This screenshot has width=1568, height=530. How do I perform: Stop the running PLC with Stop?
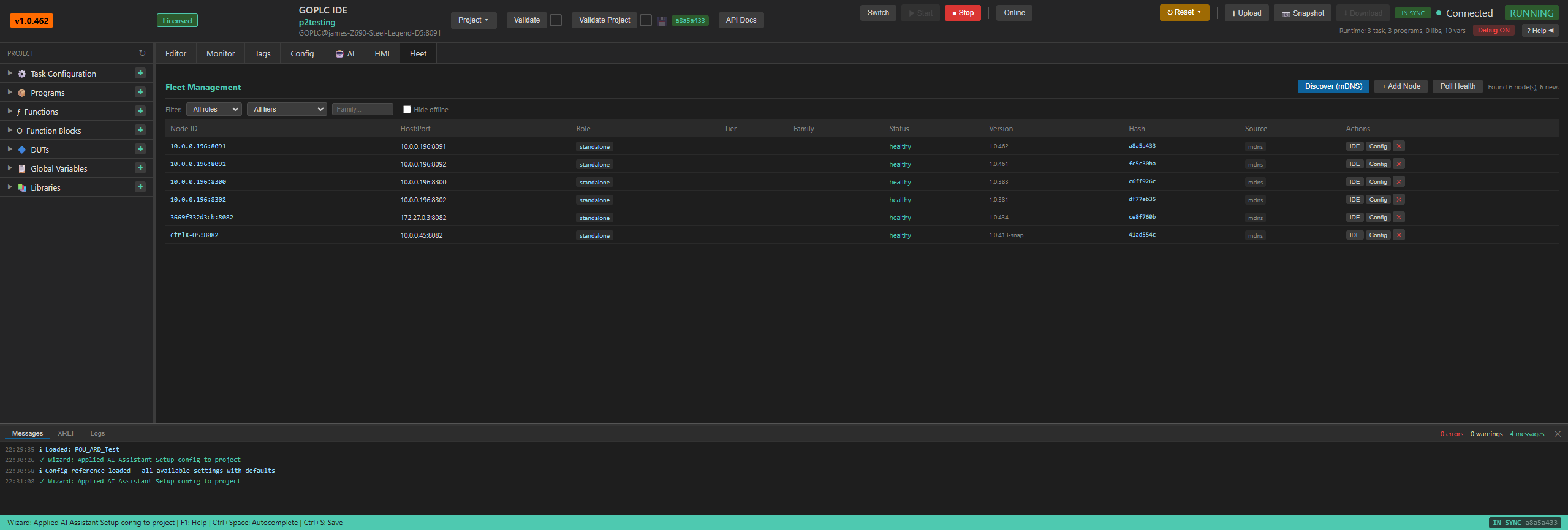[x=963, y=13]
